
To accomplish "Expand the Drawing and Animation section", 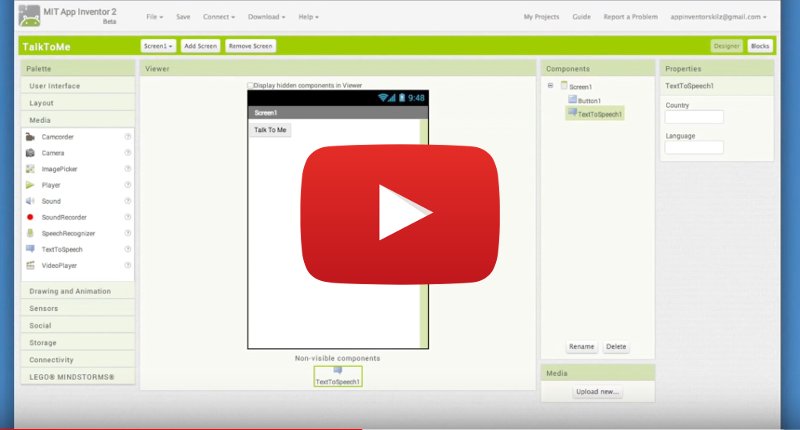I will point(78,291).
